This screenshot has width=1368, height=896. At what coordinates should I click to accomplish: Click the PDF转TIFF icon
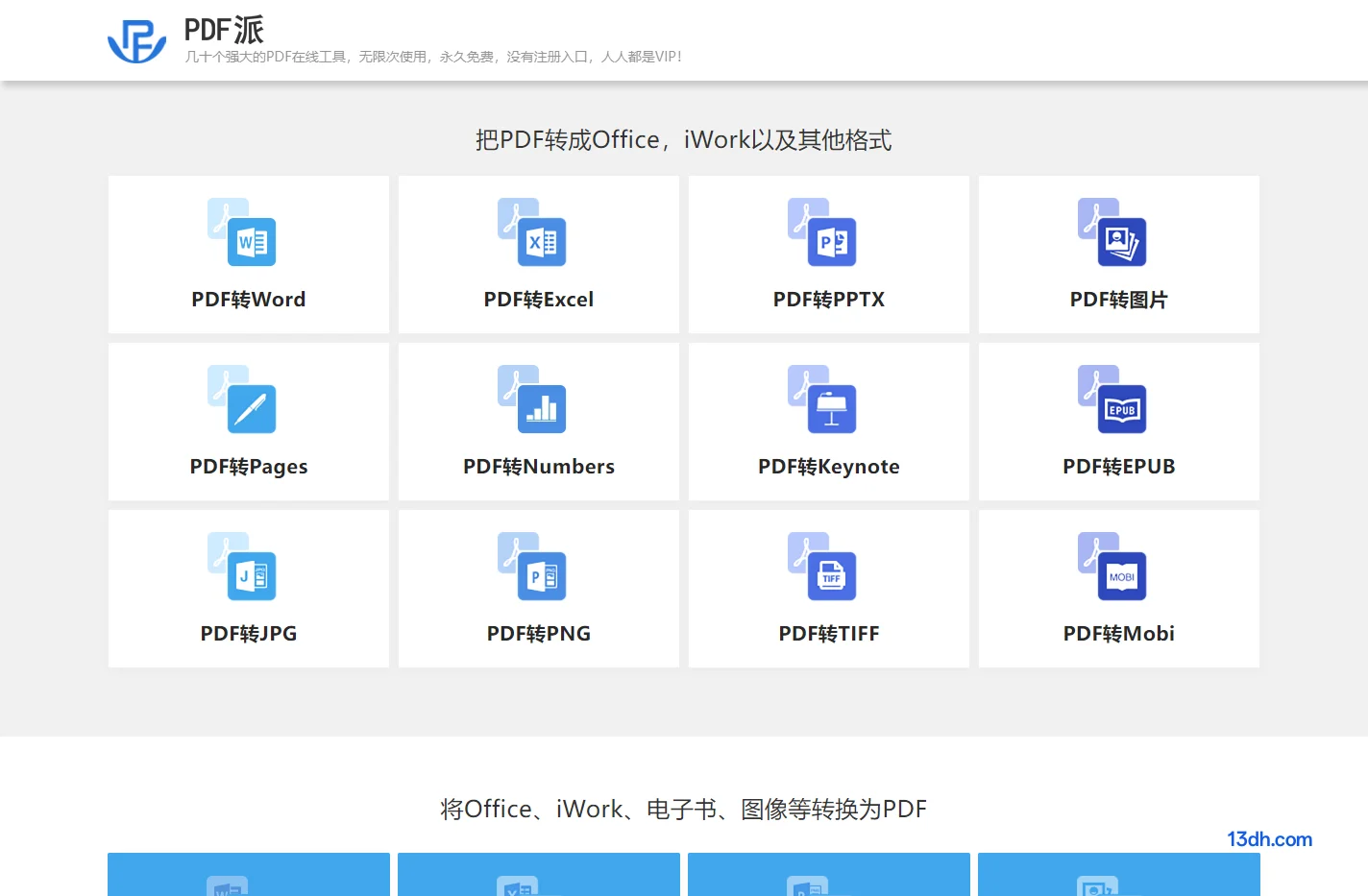(822, 567)
